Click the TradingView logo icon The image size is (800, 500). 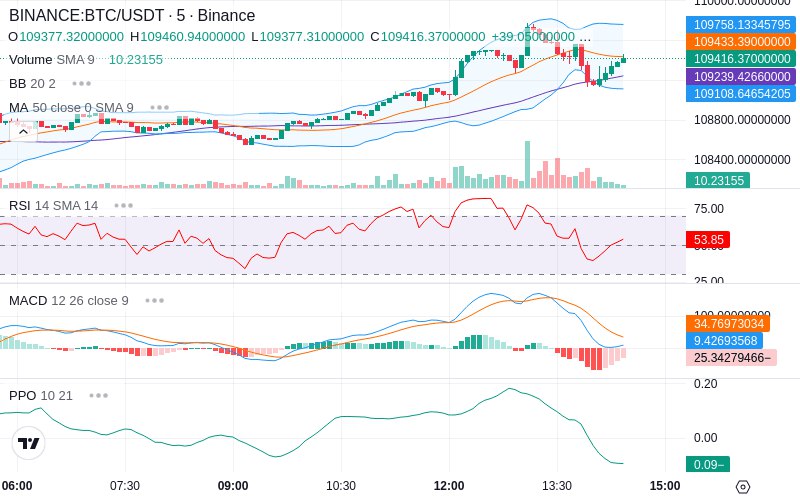pos(29,443)
